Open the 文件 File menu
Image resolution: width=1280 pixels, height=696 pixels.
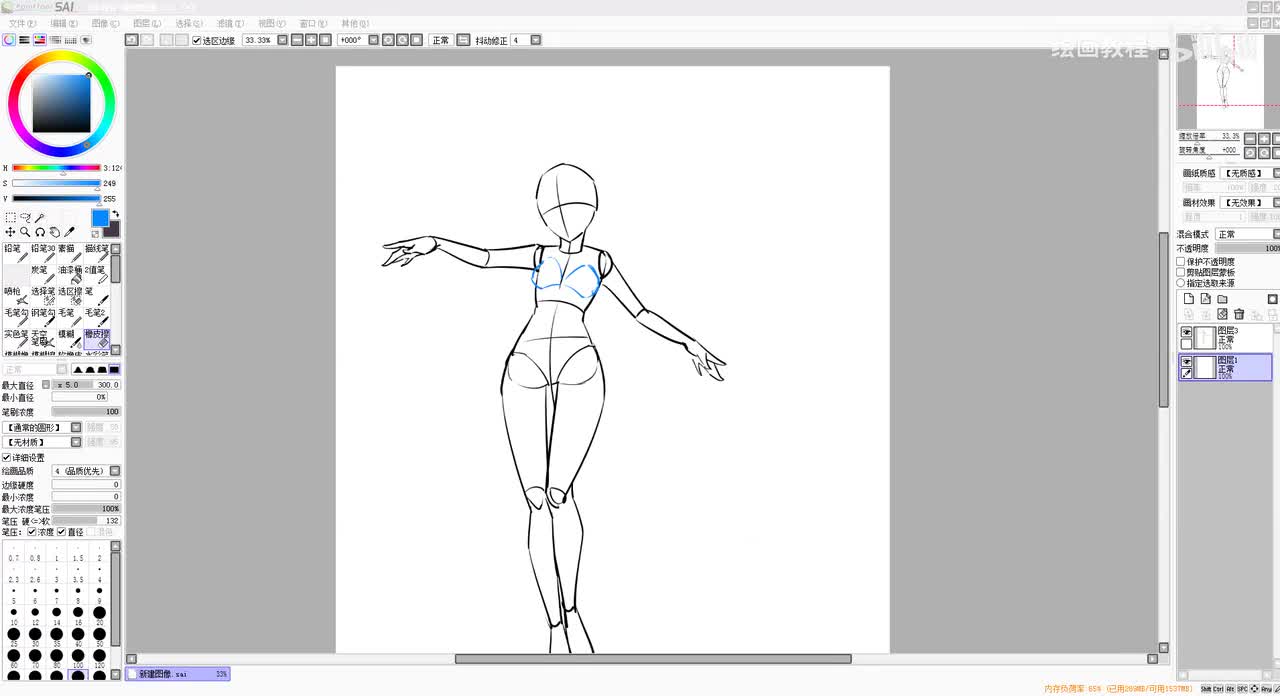tap(22, 23)
